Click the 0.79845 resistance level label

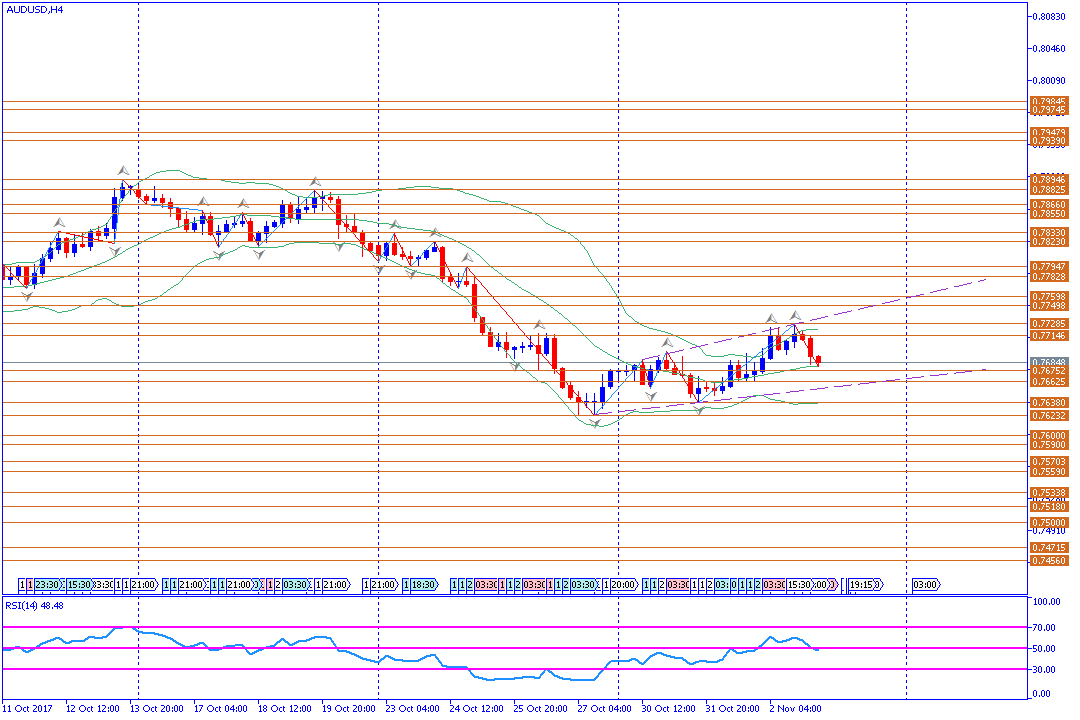(x=1049, y=101)
